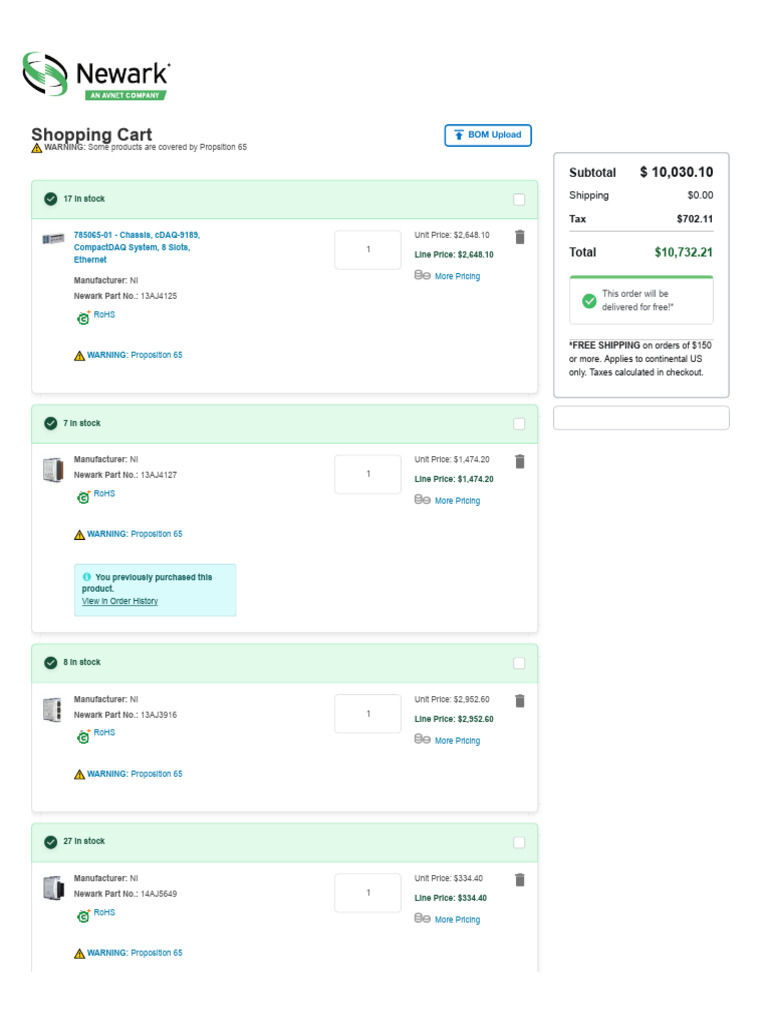Remove item 13AJ4127 with trash icon
This screenshot has height=1024, width=768.
pos(520,462)
